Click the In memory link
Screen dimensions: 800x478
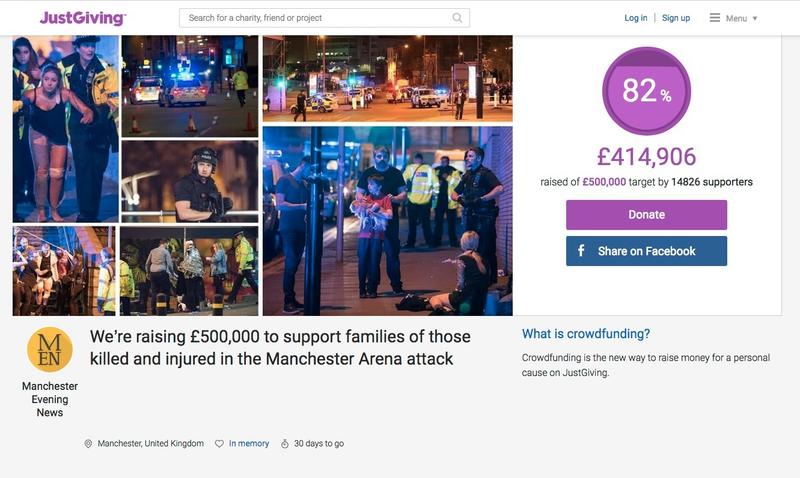(x=248, y=444)
